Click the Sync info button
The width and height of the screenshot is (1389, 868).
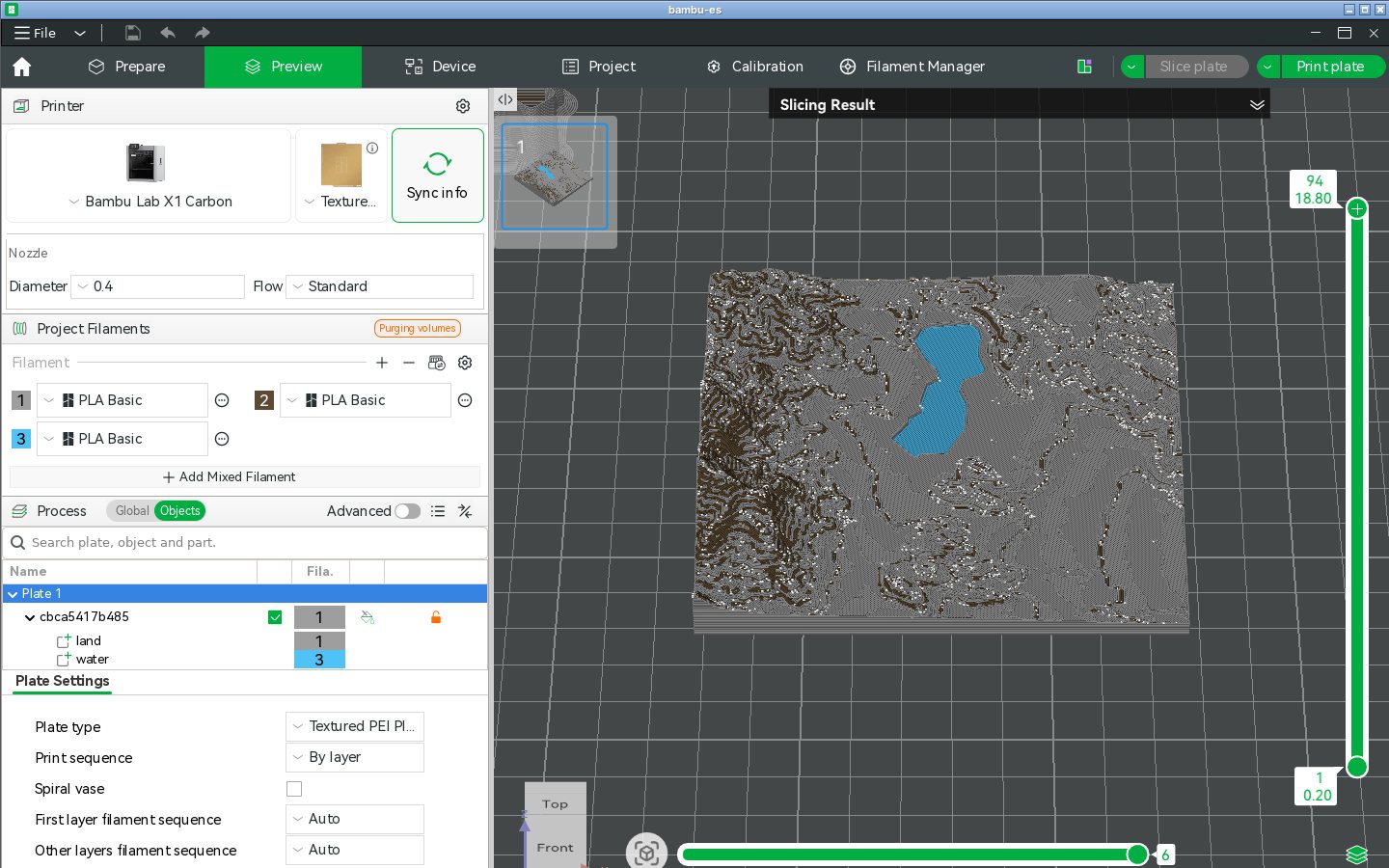coord(437,176)
